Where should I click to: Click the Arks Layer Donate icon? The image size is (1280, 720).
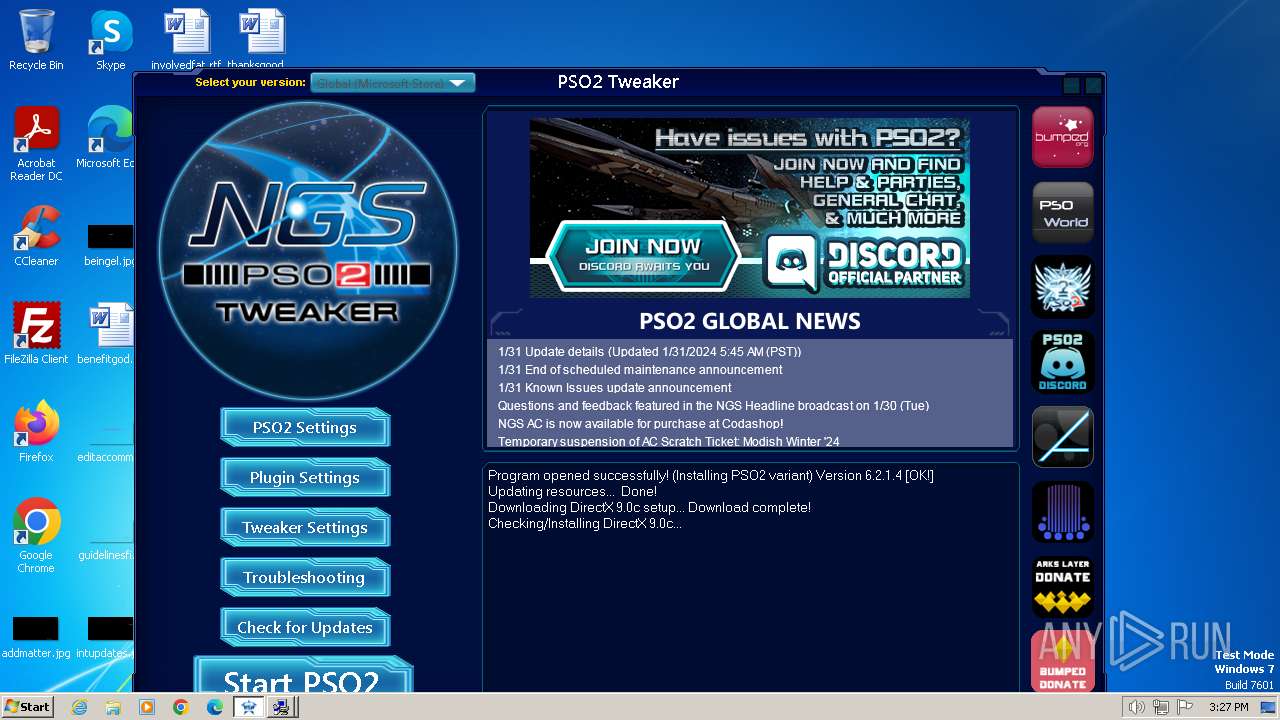[1062, 587]
